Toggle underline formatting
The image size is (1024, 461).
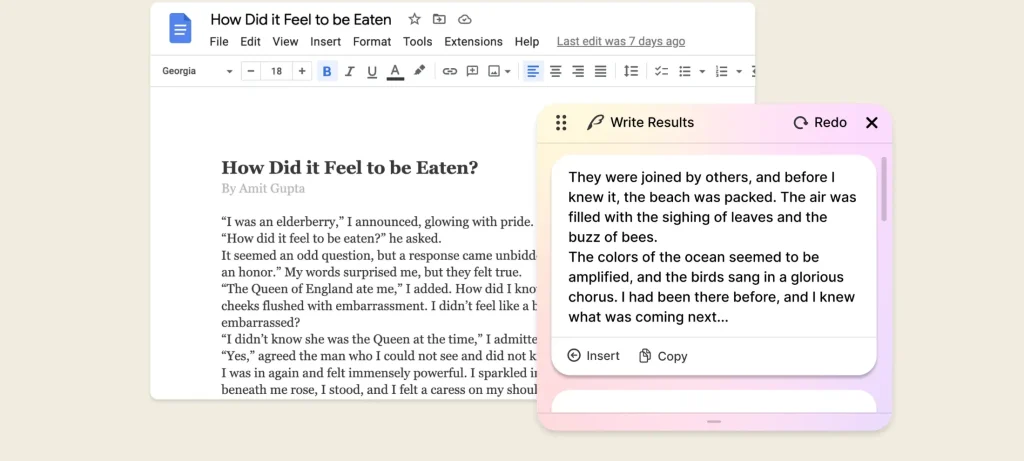(x=372, y=71)
